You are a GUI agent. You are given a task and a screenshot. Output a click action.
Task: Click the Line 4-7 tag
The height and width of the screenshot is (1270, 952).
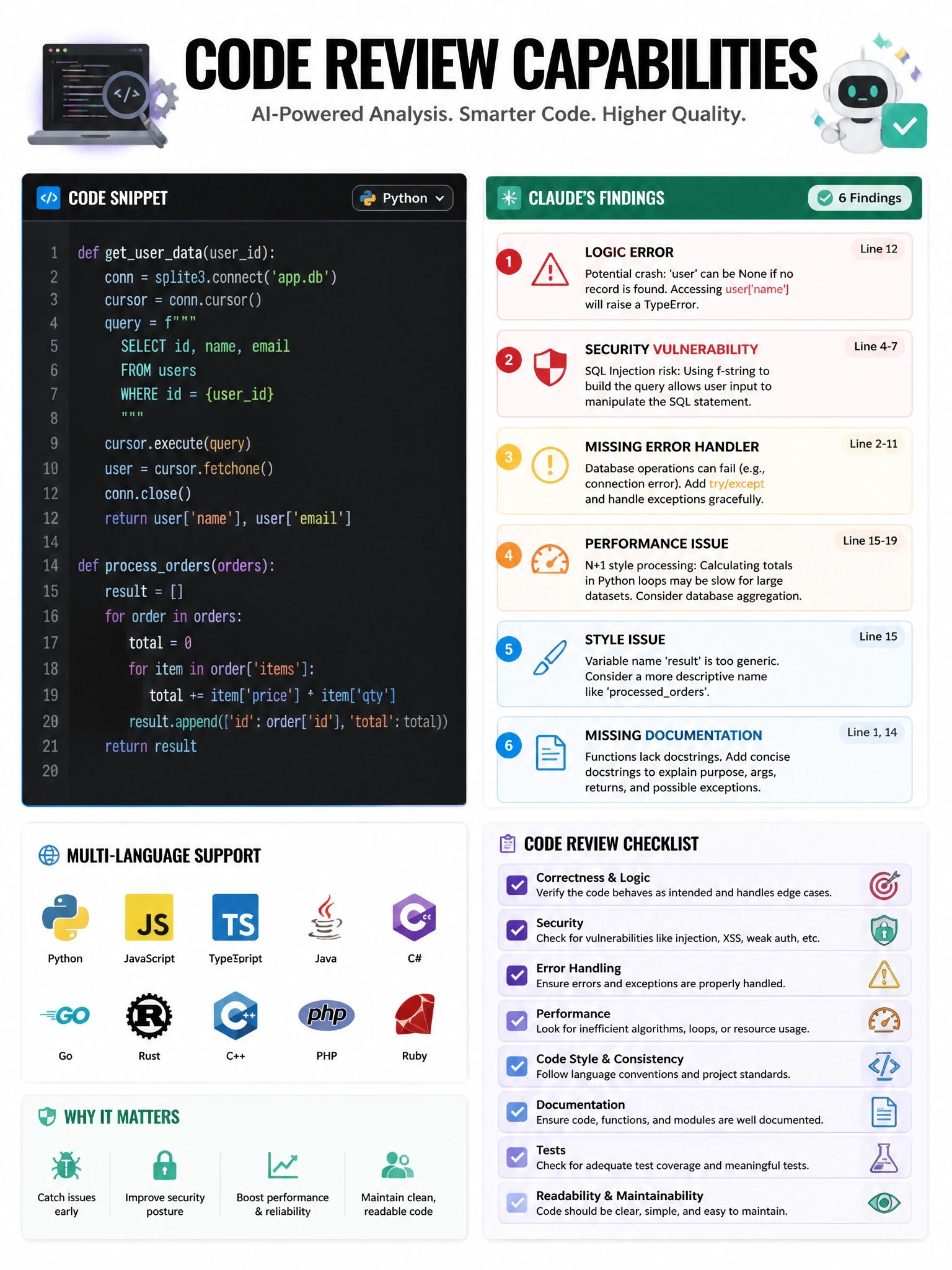875,346
